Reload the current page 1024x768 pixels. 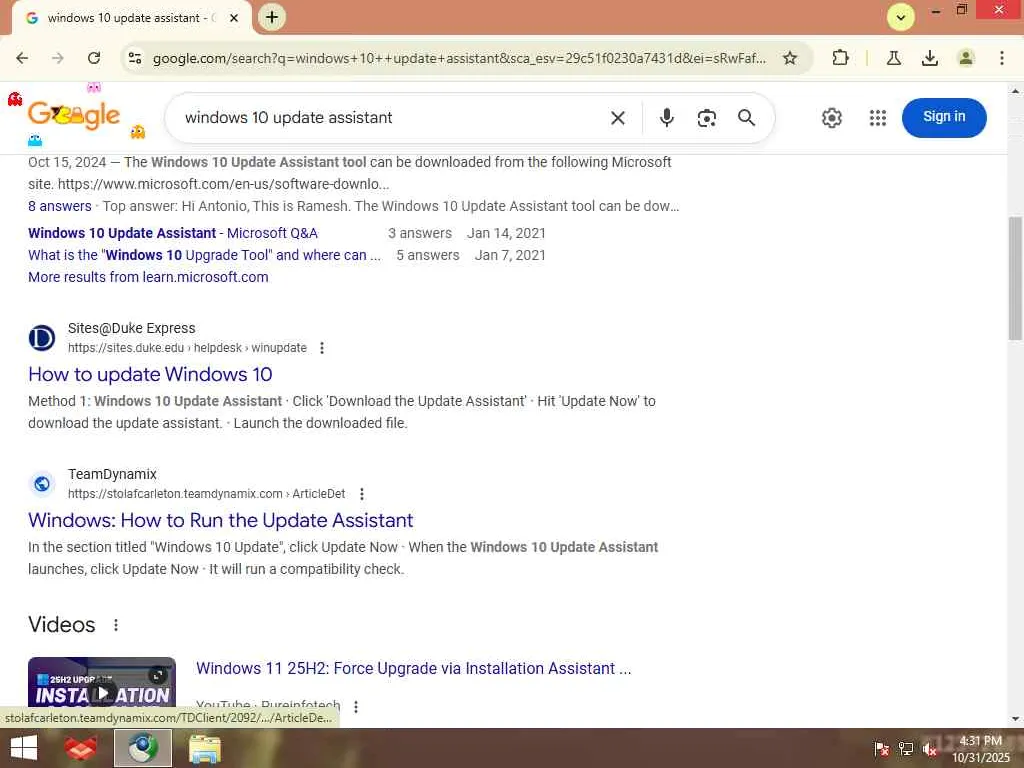[x=94, y=58]
